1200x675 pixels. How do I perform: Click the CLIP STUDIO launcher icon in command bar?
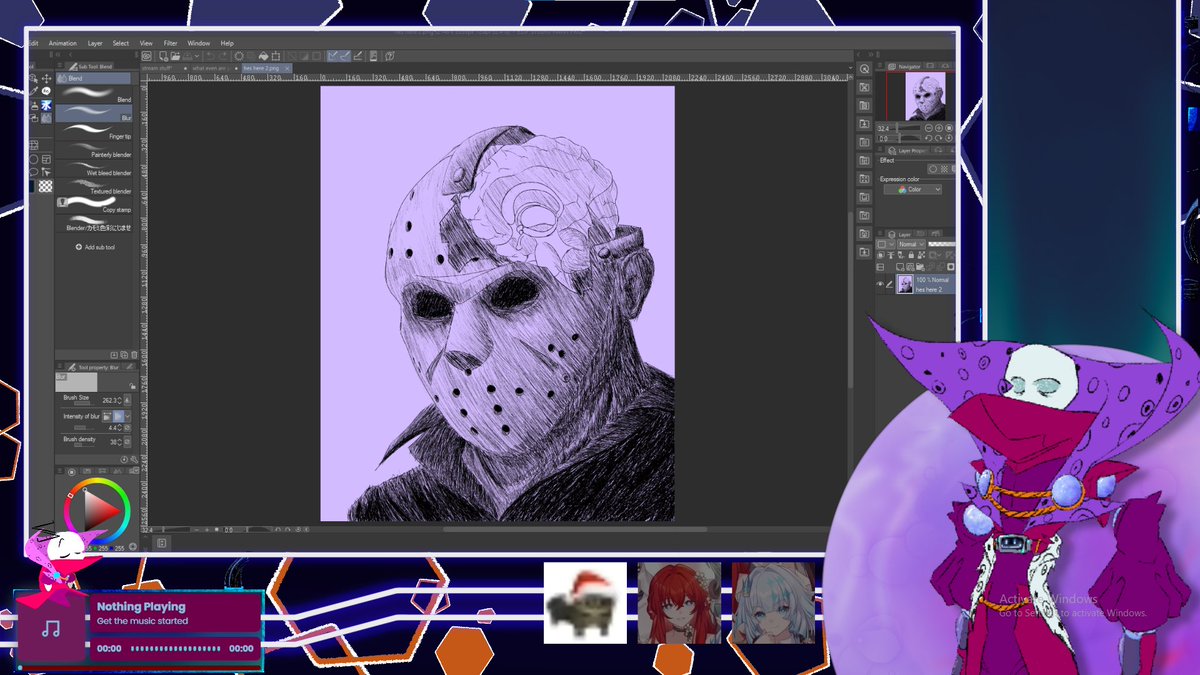pos(146,56)
